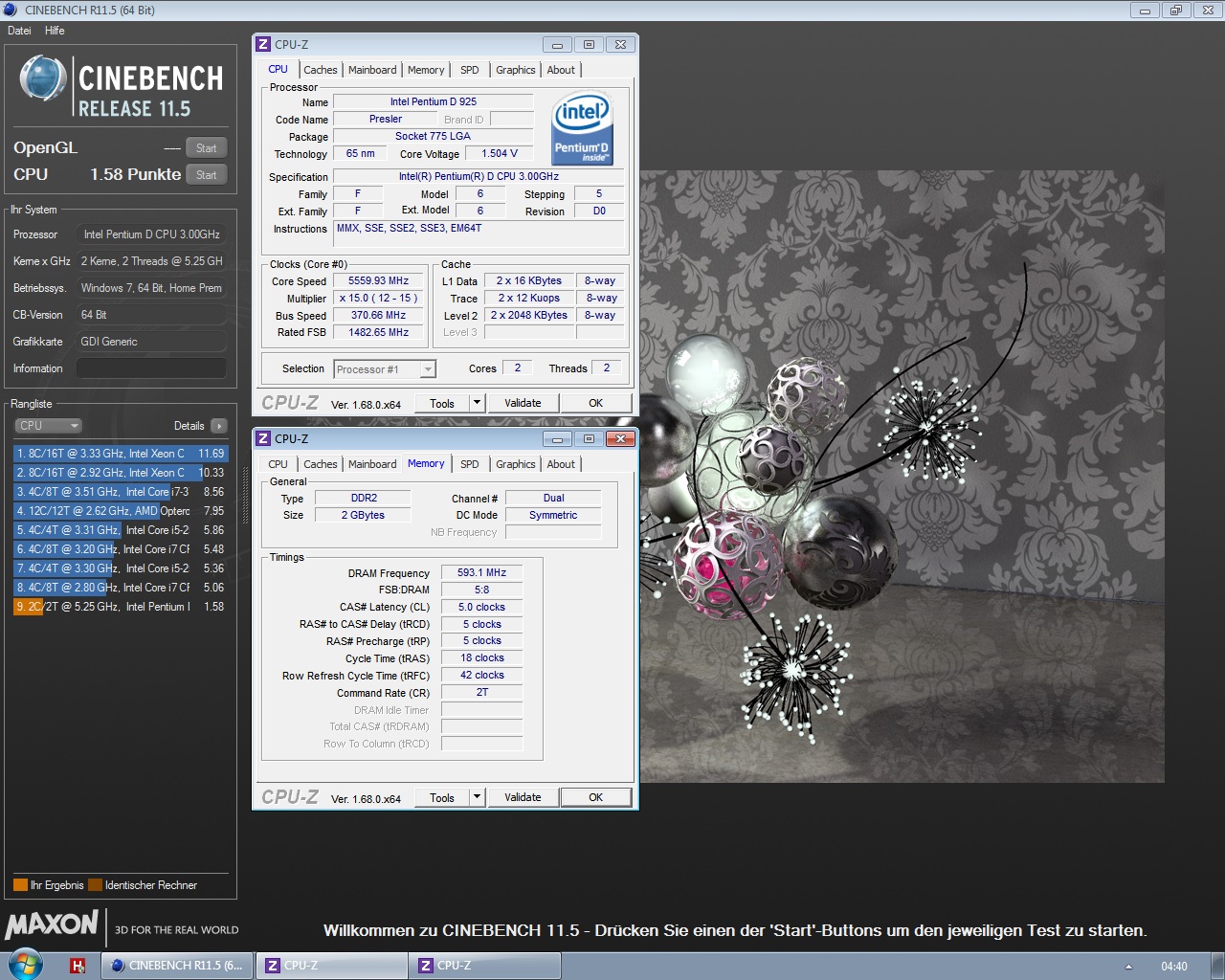Switch to Memory tab in upper CPU-Z
Screen dimensions: 1225x980
point(426,70)
